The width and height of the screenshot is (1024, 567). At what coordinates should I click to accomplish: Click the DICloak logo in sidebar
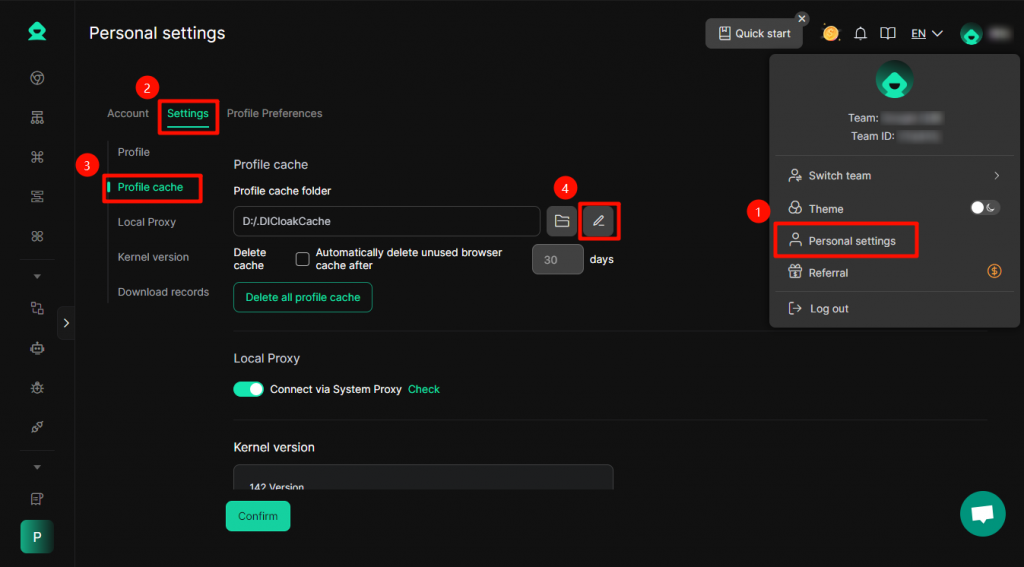[37, 32]
